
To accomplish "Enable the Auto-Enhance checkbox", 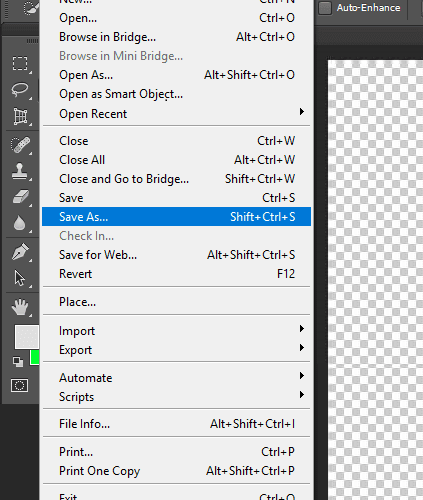I will click(325, 8).
